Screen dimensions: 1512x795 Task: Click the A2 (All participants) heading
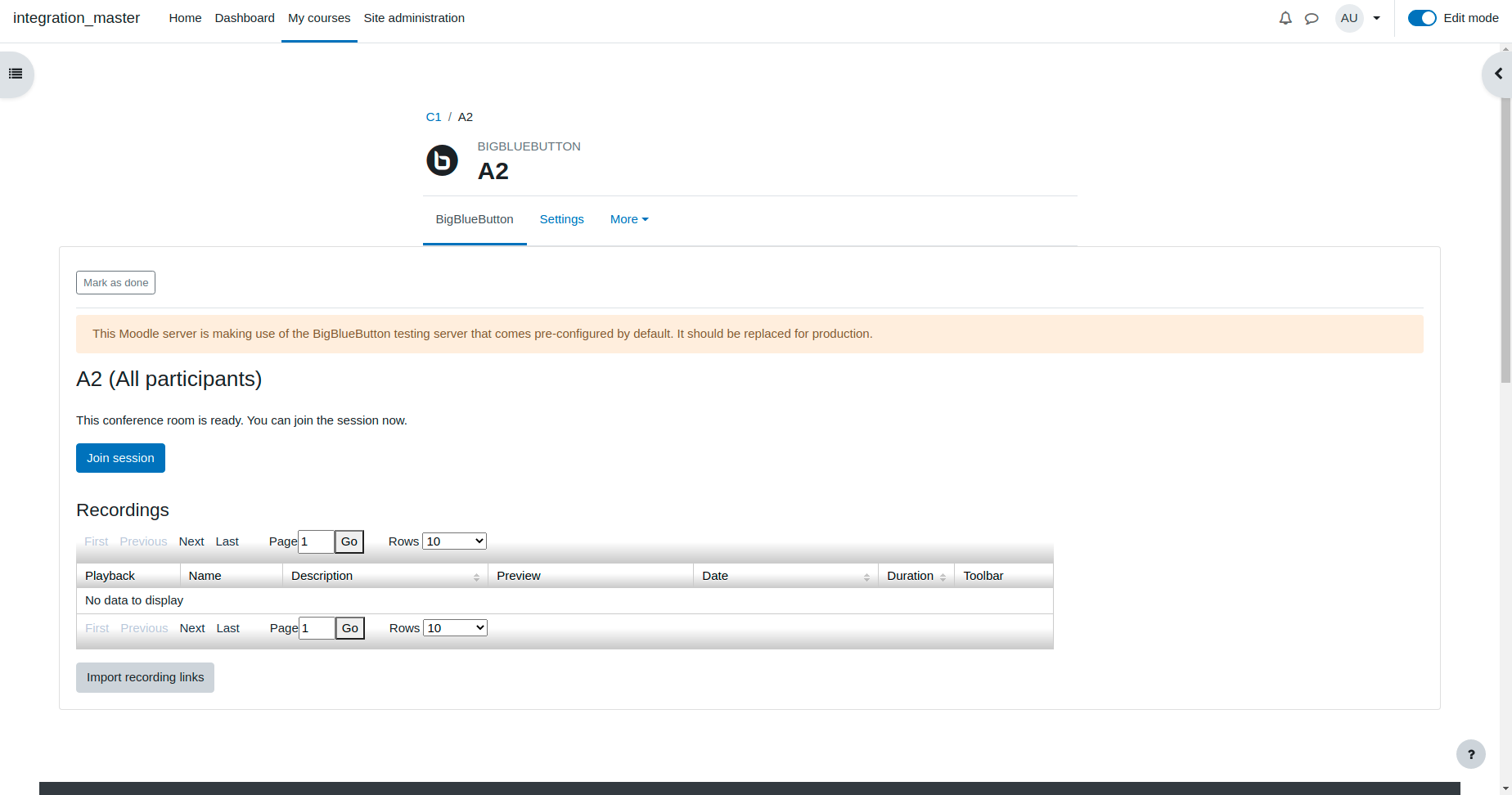(x=169, y=380)
